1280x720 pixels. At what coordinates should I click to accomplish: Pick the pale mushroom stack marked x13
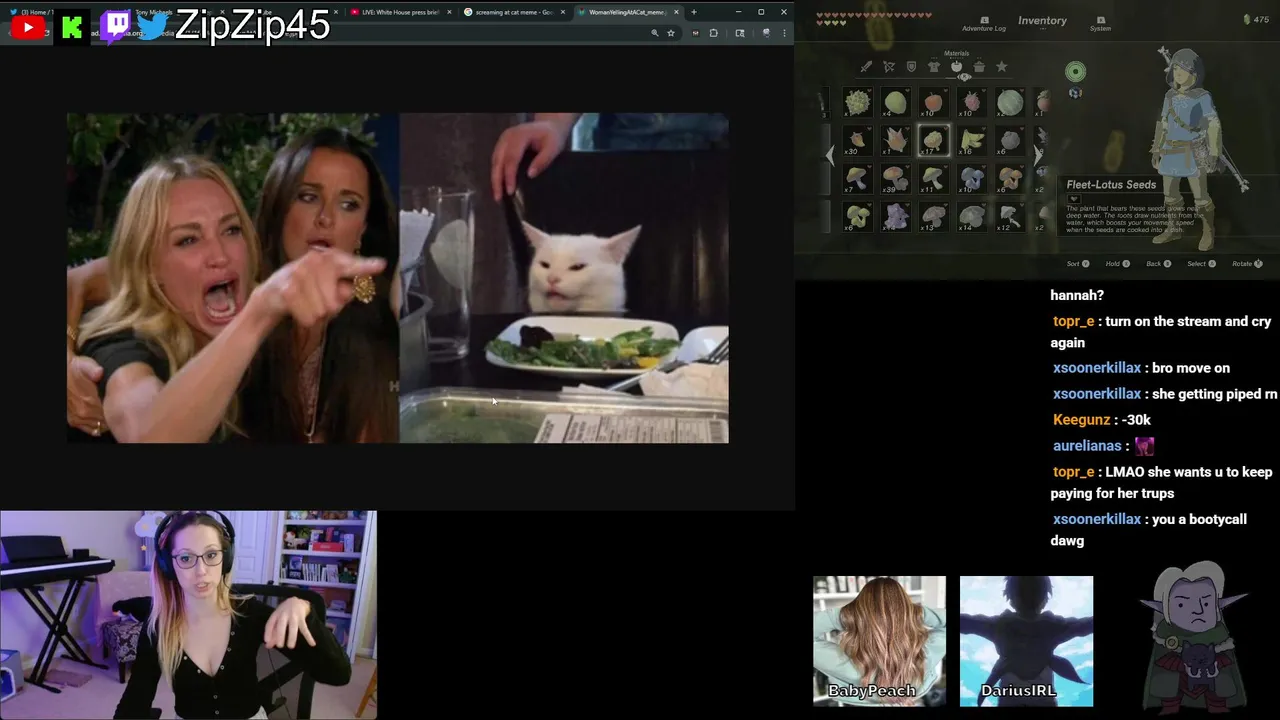tap(933, 217)
